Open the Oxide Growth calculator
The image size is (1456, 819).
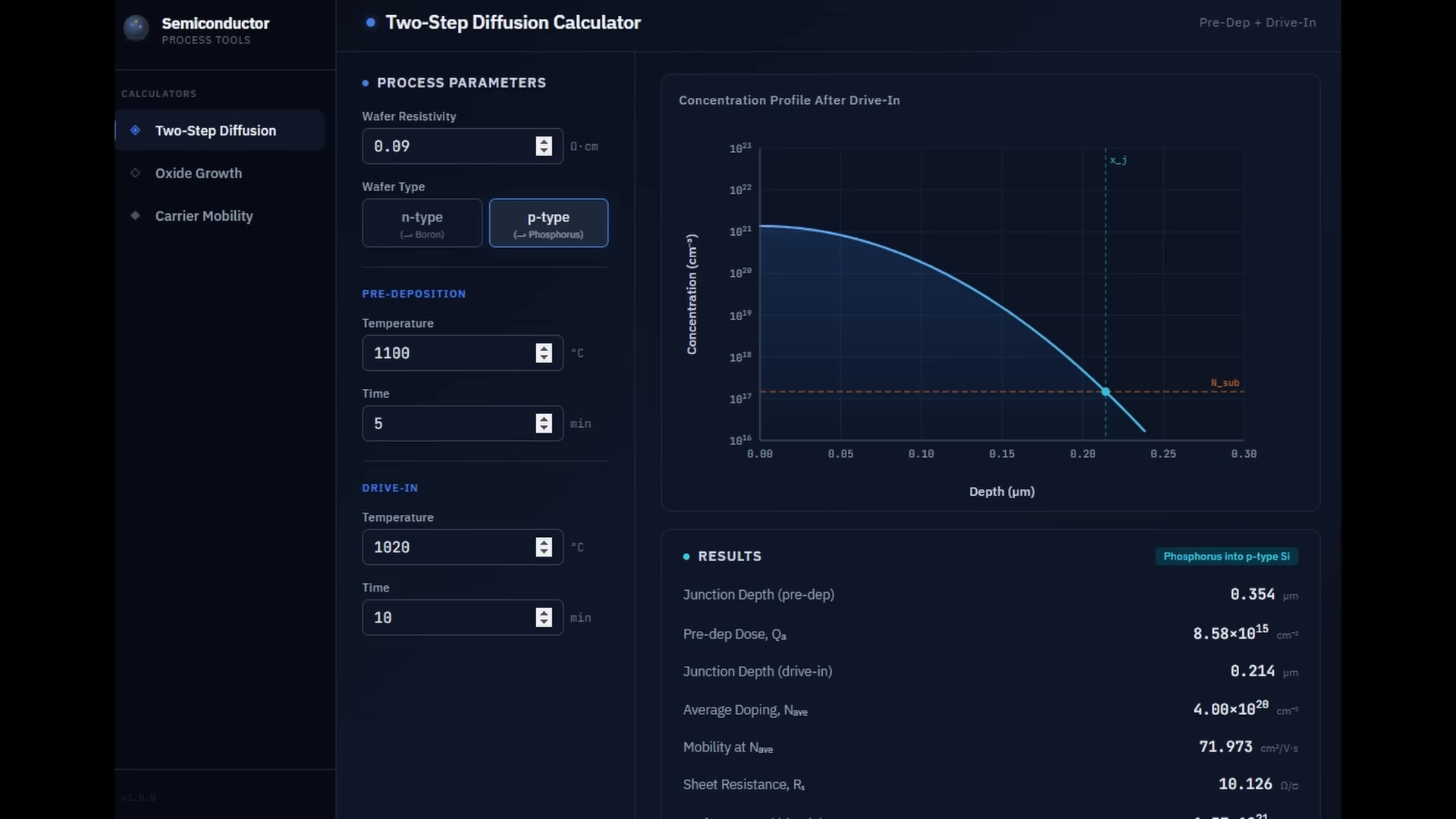coord(199,173)
